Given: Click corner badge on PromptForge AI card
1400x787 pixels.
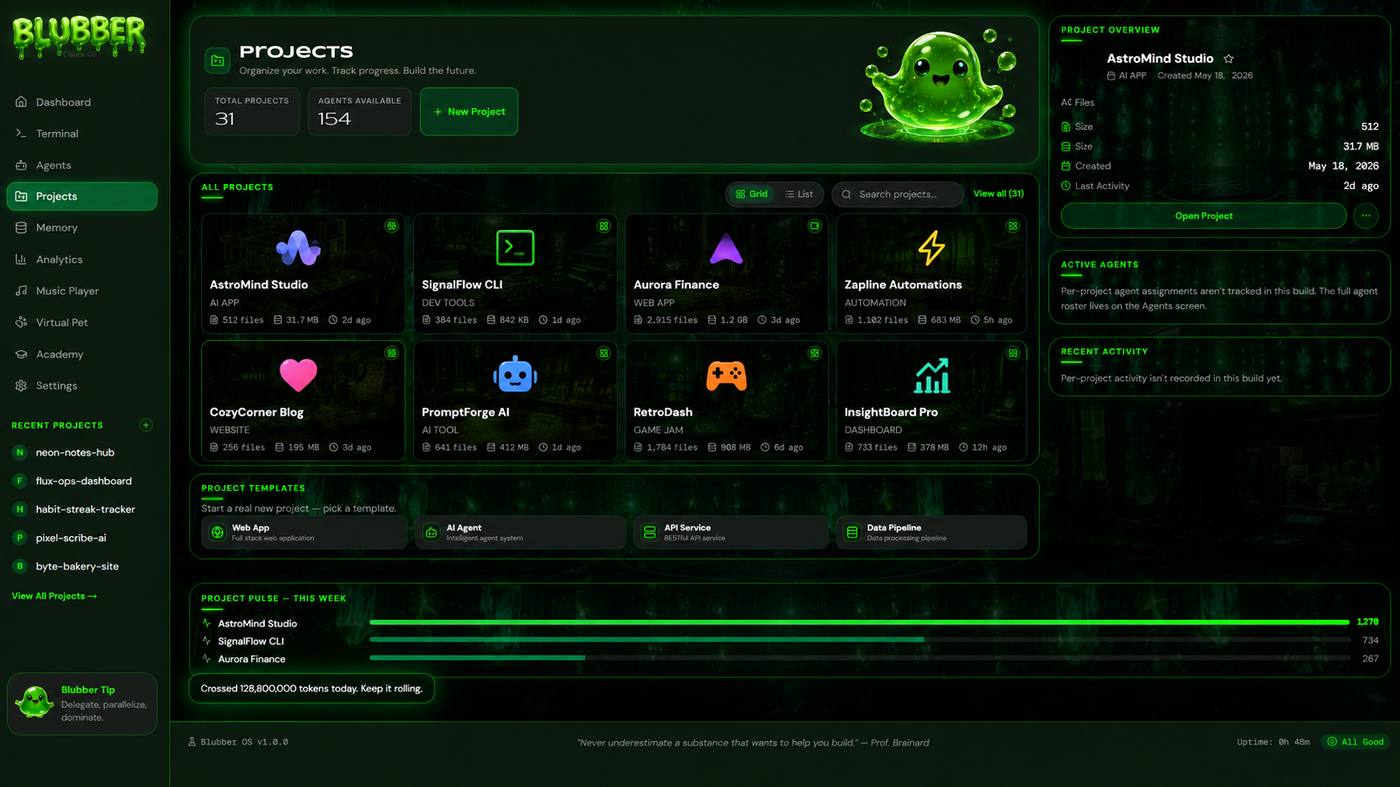Looking at the screenshot, I should click(x=604, y=353).
